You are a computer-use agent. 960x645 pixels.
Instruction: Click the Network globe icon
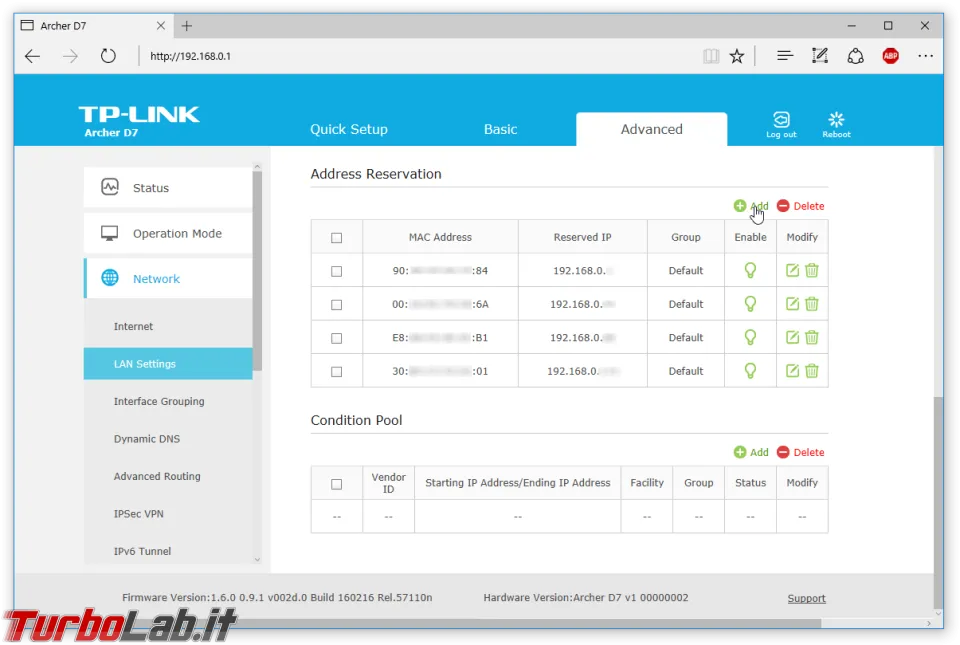[x=110, y=278]
